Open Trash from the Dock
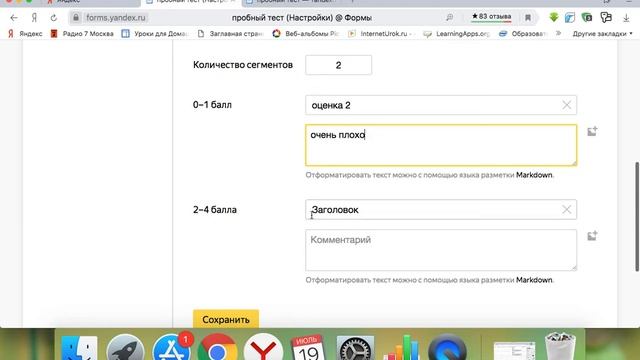The image size is (640, 360). [x=560, y=346]
